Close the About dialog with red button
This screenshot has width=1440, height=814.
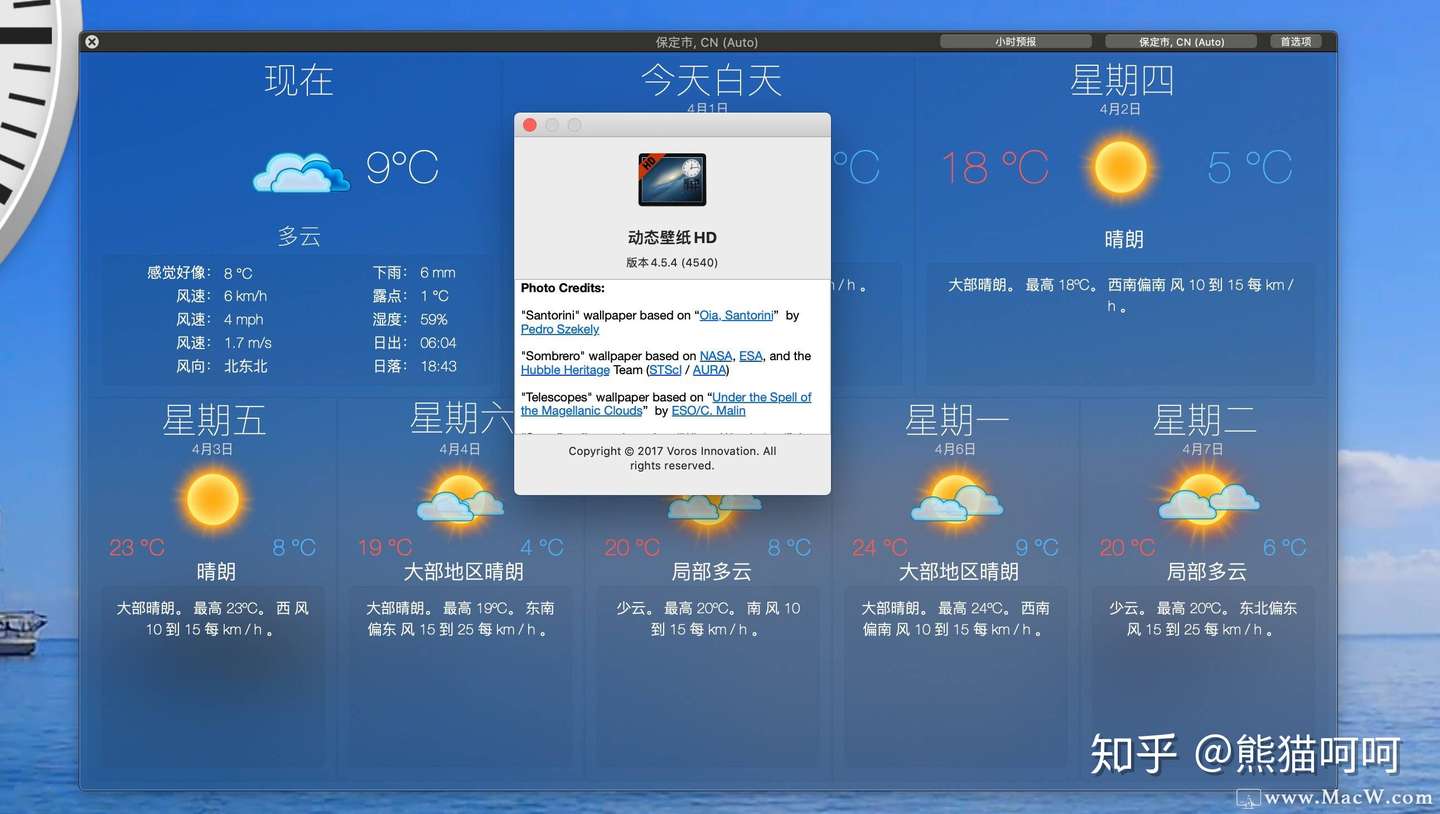(530, 125)
